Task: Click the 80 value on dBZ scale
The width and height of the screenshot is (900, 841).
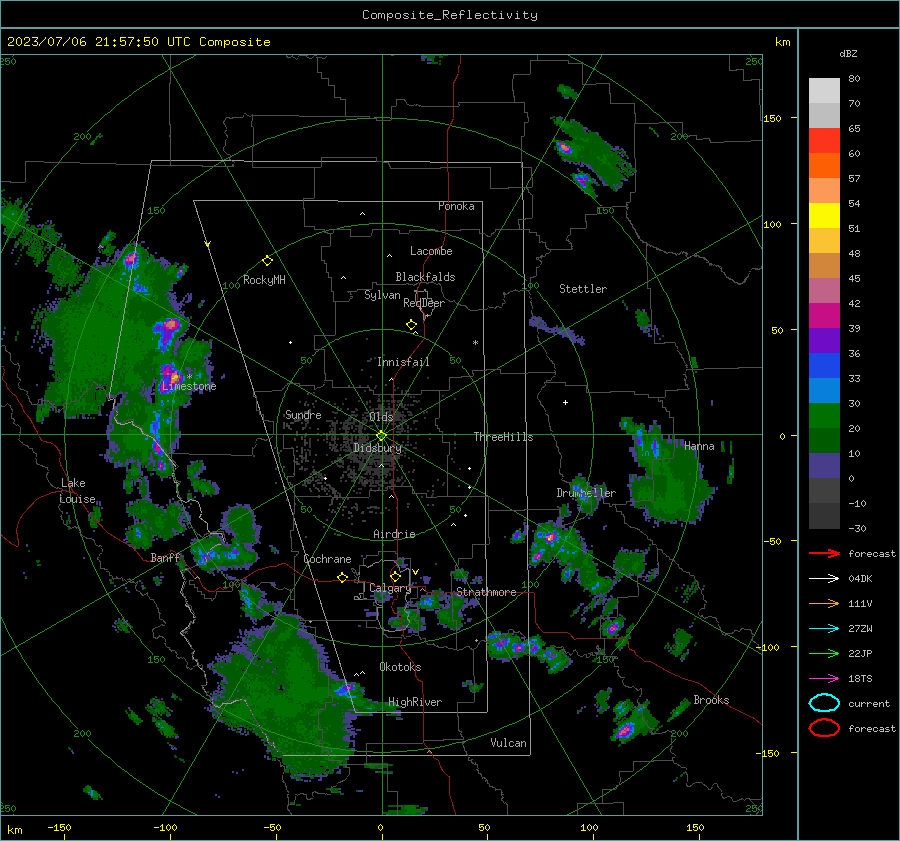Action: (854, 79)
